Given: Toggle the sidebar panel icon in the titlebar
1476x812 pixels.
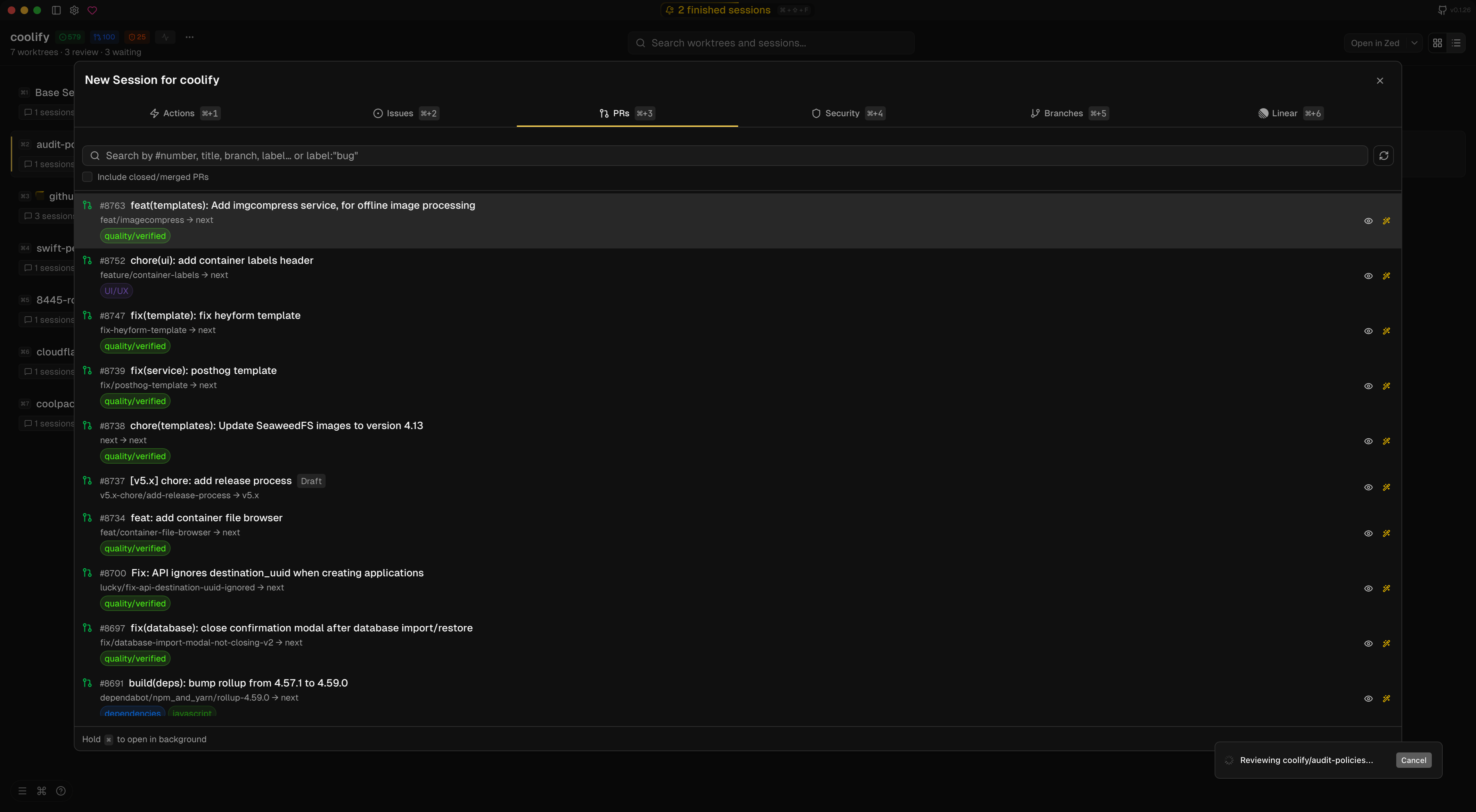Looking at the screenshot, I should pos(56,10).
